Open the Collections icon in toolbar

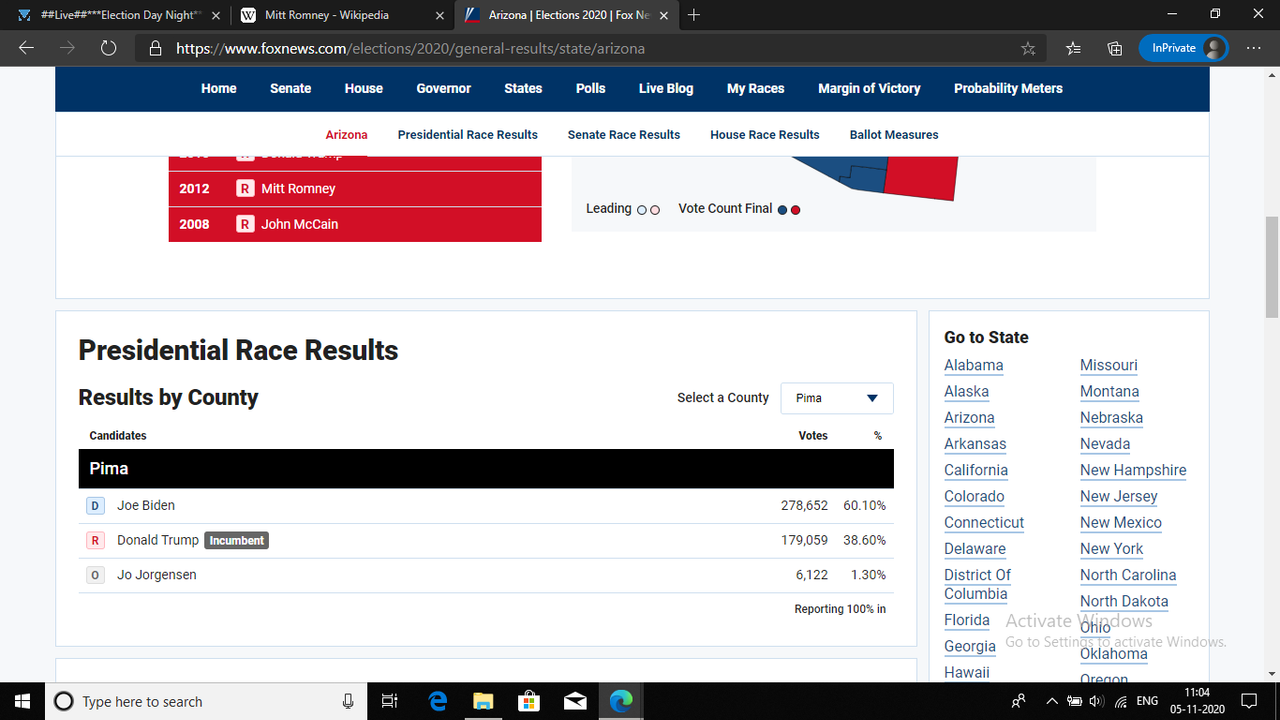click(x=1115, y=48)
